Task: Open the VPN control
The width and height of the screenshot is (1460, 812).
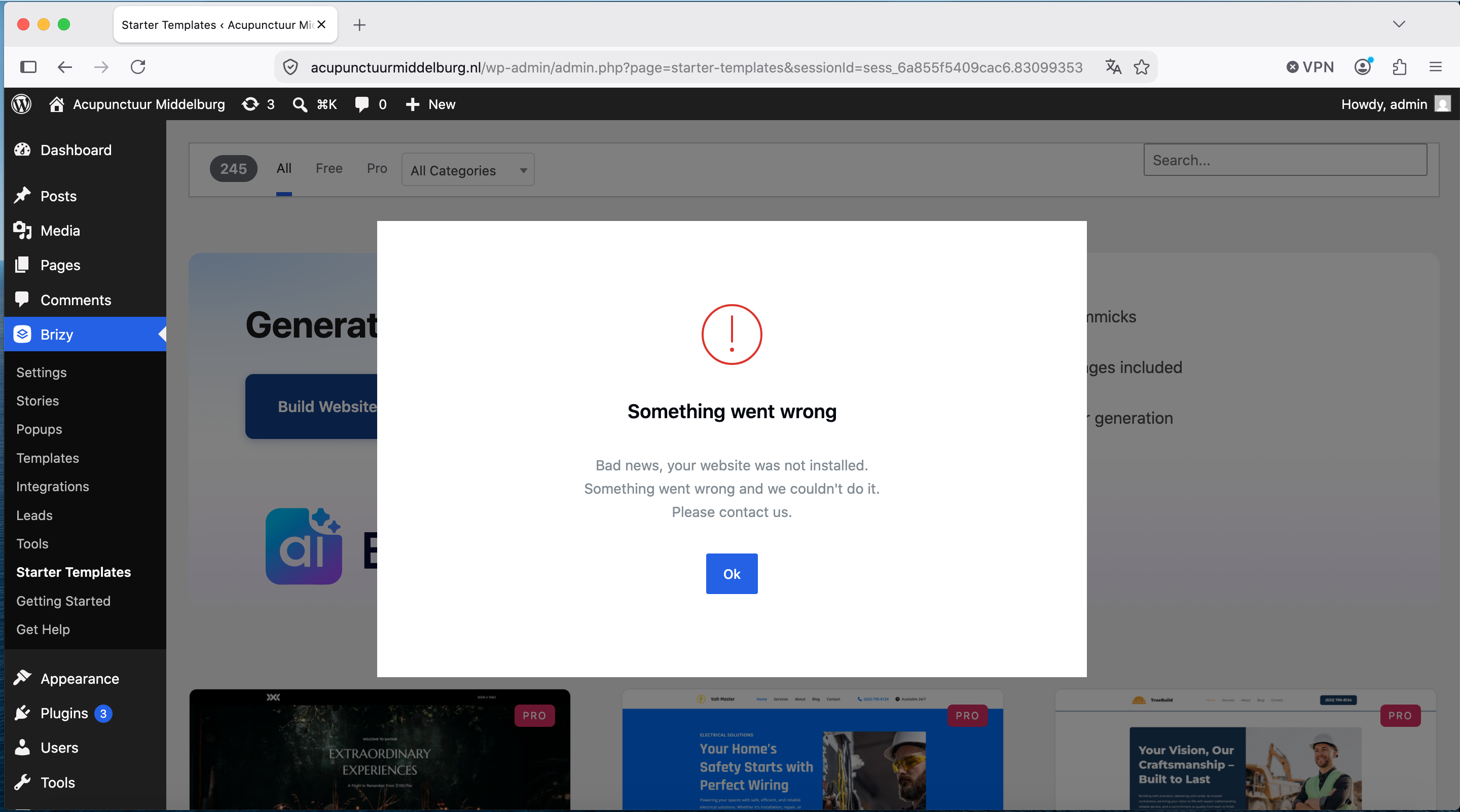Action: (1310, 67)
